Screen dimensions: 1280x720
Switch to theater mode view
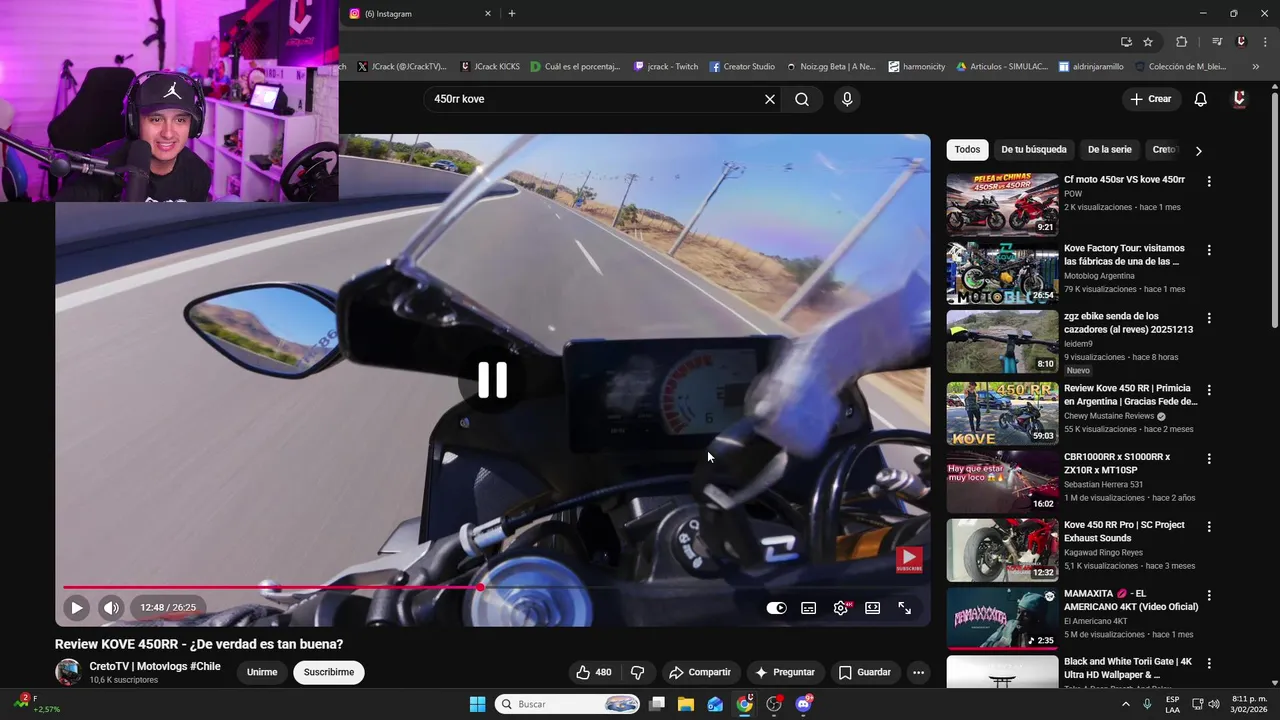pos(872,608)
